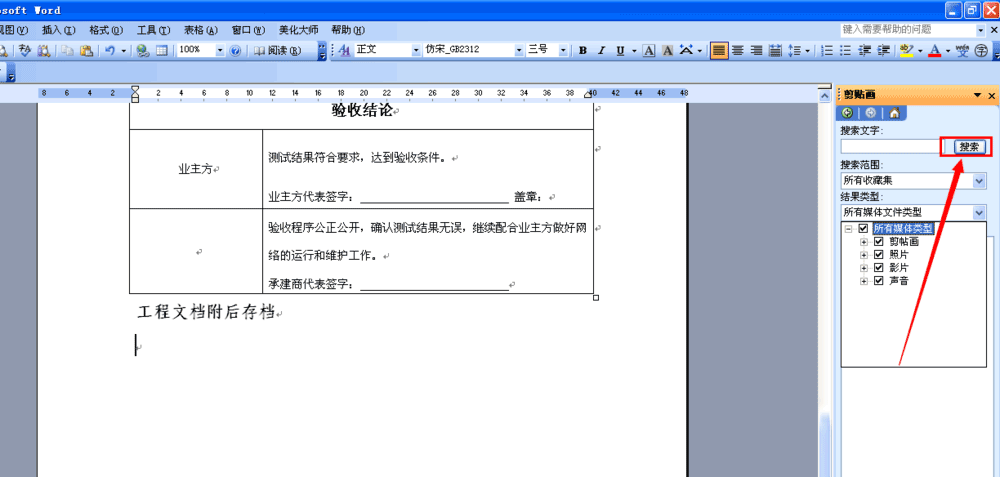Click the numbered list icon
Screen dimensions: 1000x477
coord(827,50)
